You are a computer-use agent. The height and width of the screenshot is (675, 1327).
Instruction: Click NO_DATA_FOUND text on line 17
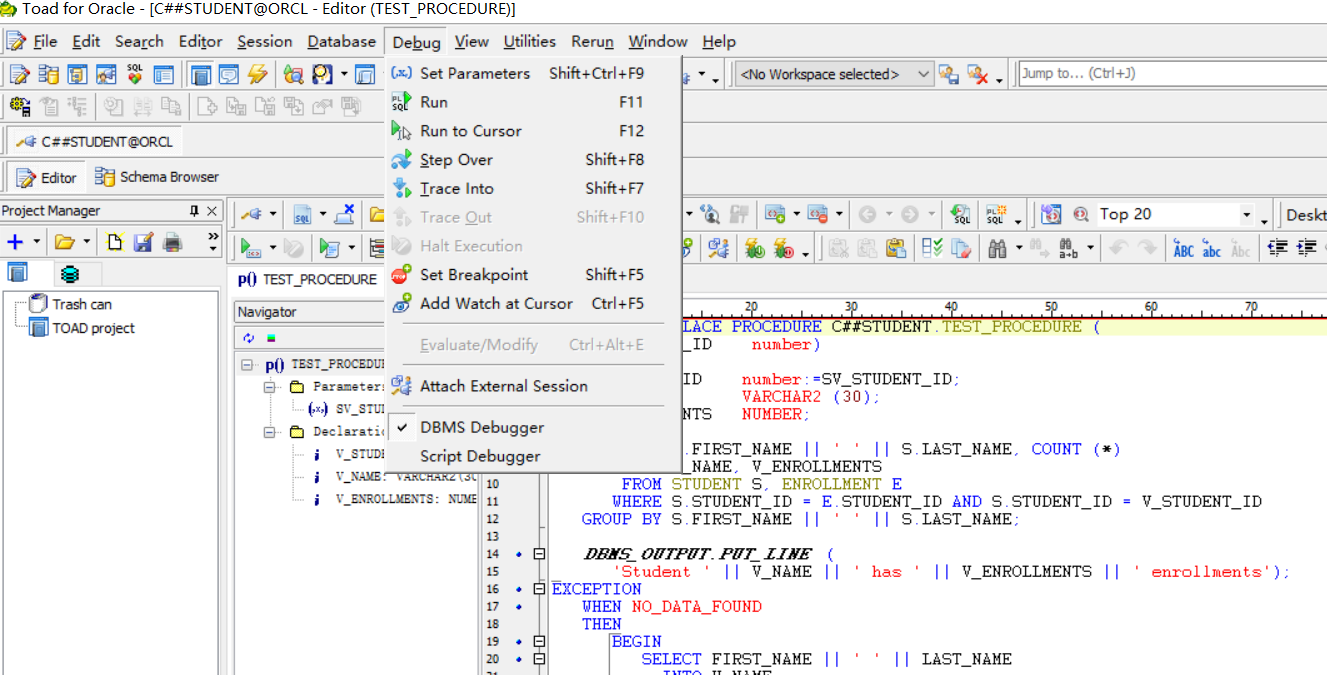(x=696, y=607)
